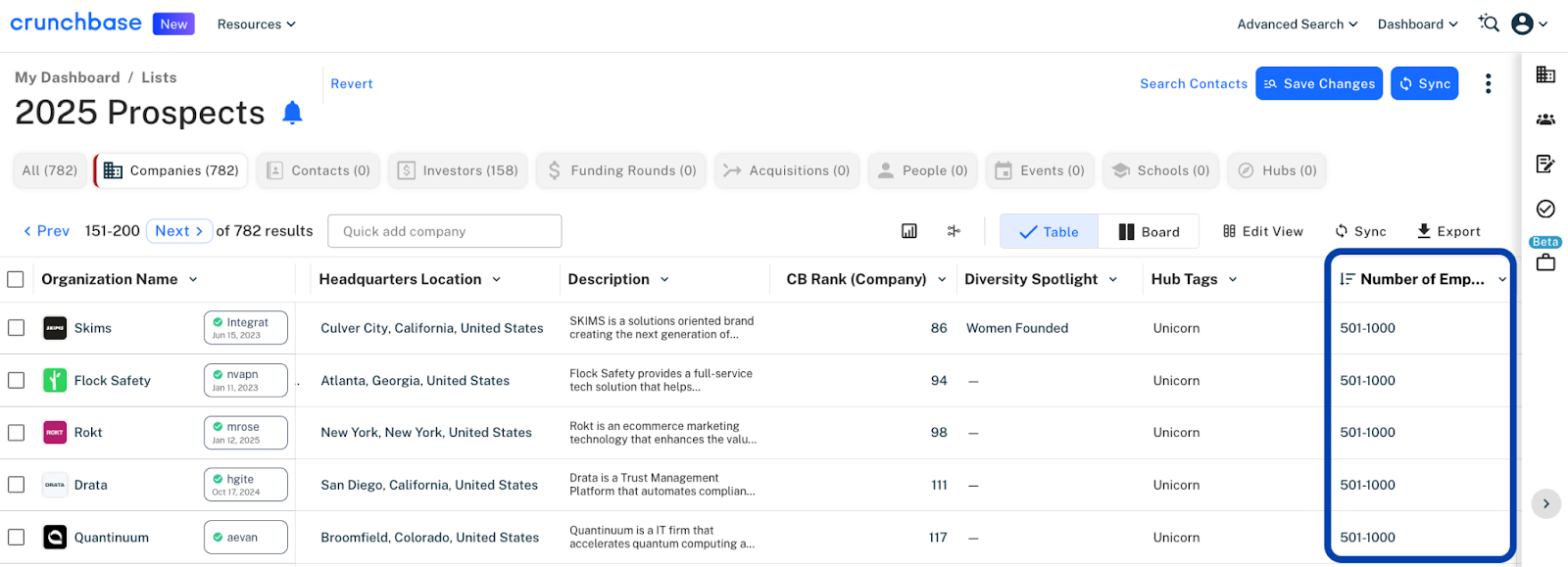Open the user account avatar menu
The image size is (1568, 567).
click(x=1529, y=24)
